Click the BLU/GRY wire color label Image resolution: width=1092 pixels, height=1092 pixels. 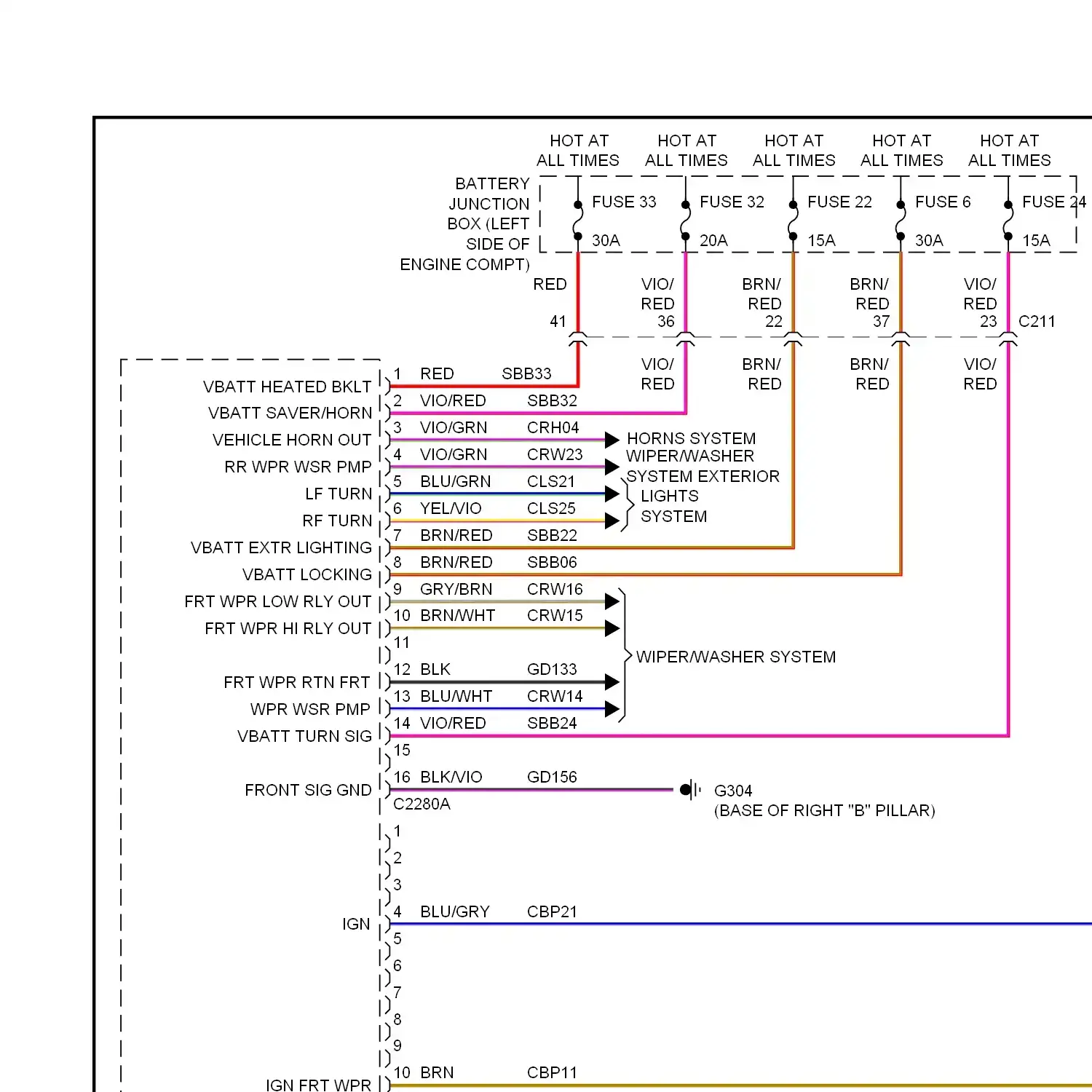click(x=455, y=911)
